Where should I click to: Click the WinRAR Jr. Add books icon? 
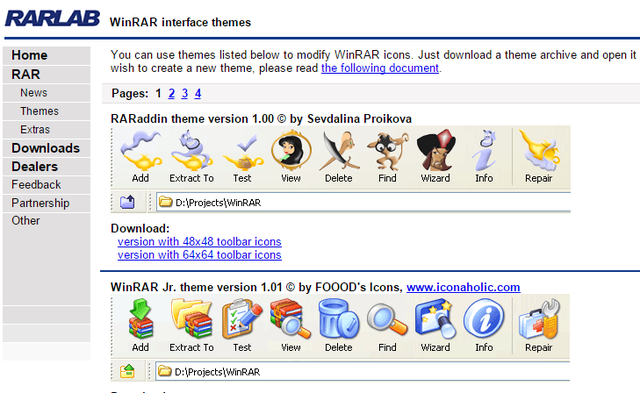[x=141, y=319]
